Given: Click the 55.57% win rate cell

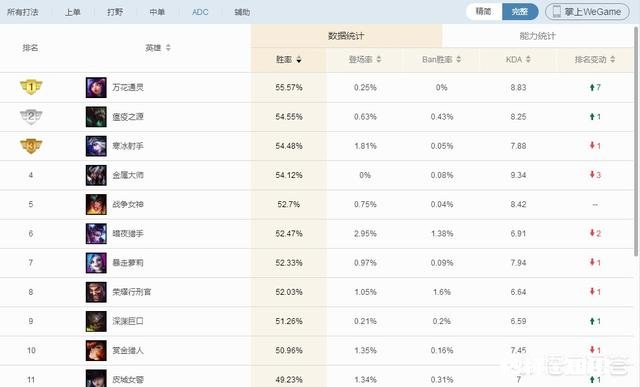Looking at the screenshot, I should tap(289, 87).
